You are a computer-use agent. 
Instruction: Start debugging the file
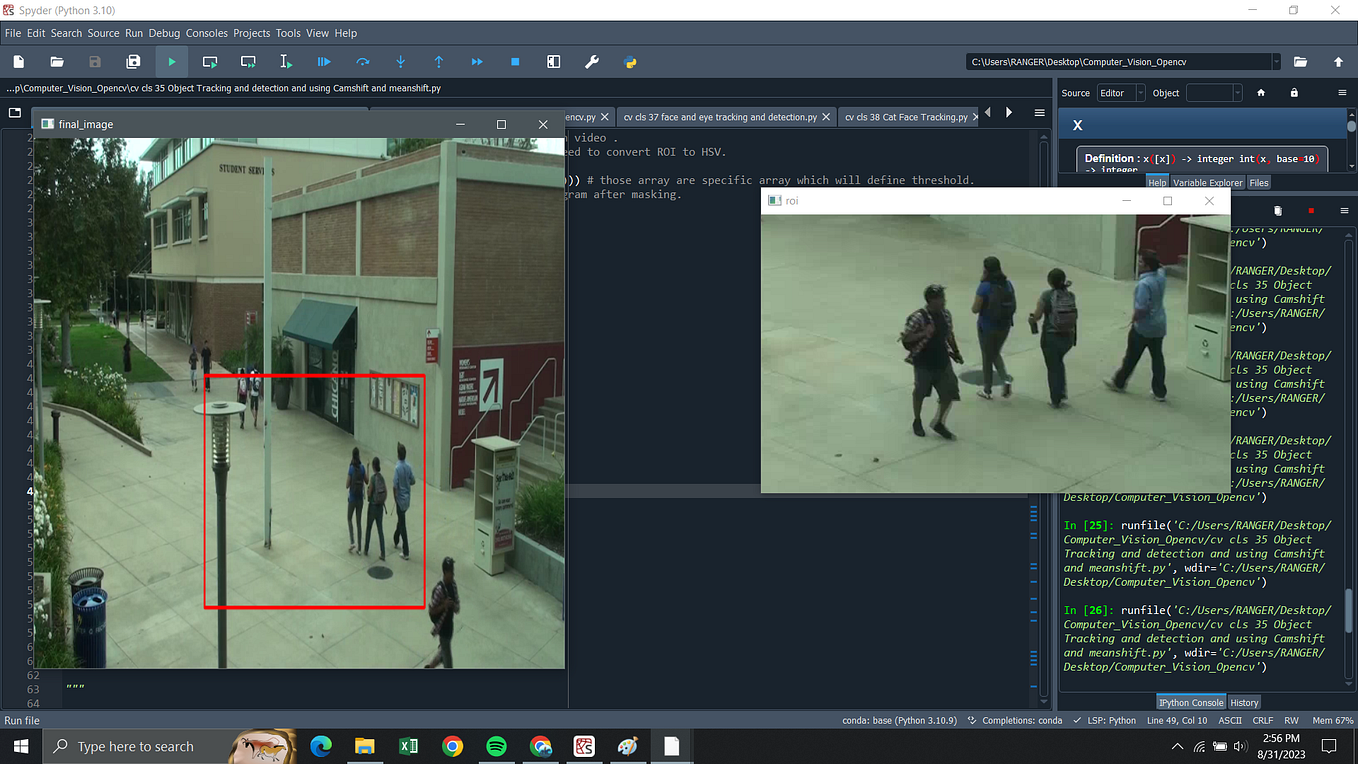324,62
